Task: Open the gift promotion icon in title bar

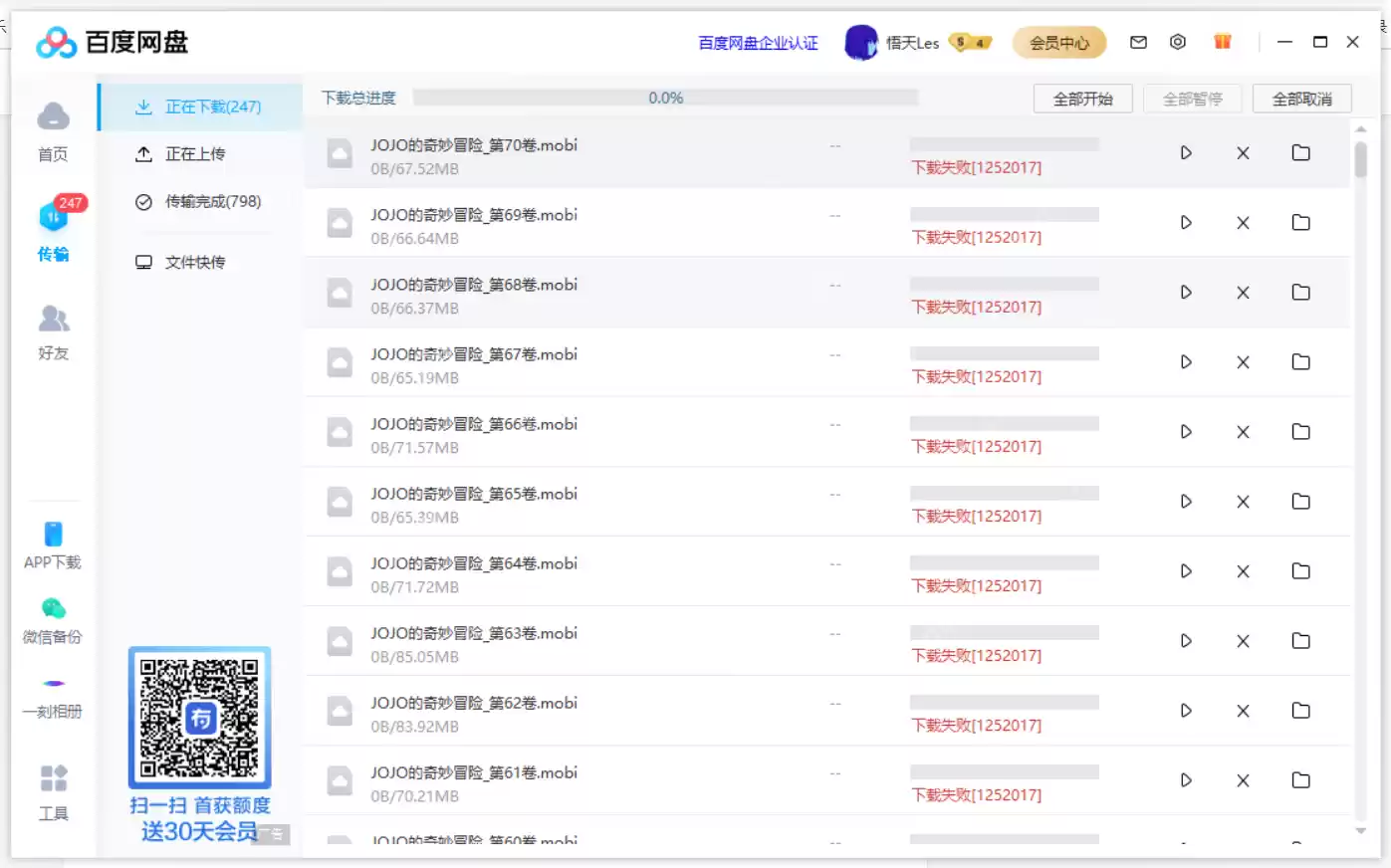Action: [1222, 42]
